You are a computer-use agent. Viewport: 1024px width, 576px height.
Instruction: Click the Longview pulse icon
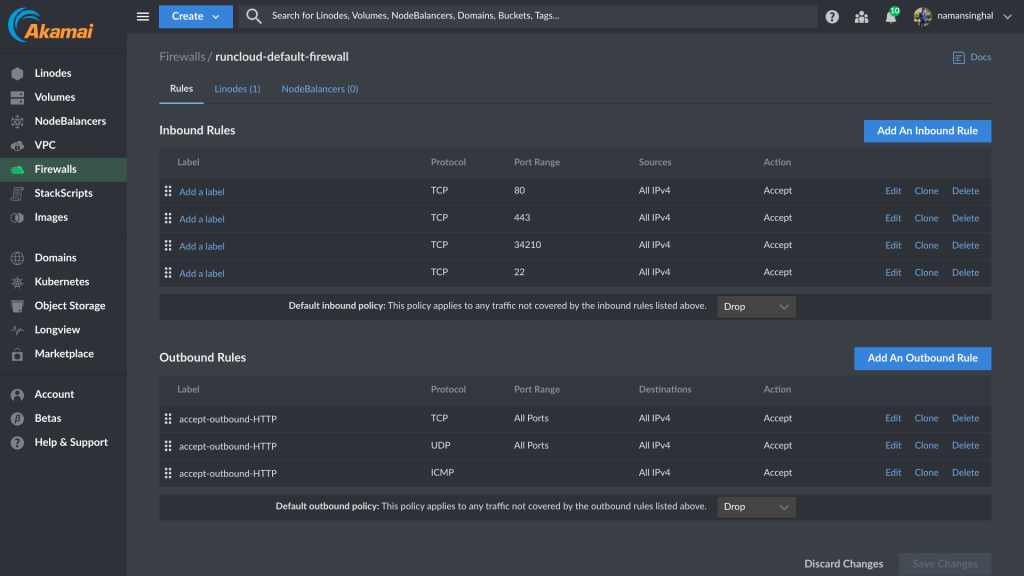(x=18, y=330)
